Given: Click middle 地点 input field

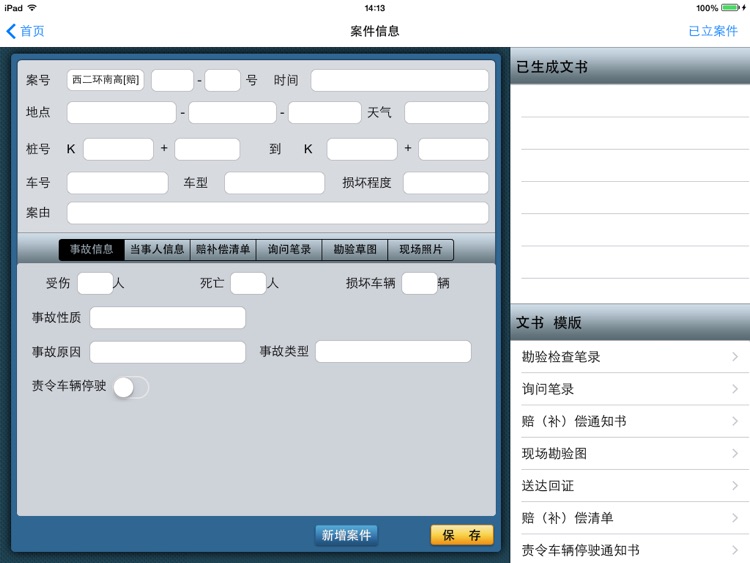Looking at the screenshot, I should click(x=232, y=112).
